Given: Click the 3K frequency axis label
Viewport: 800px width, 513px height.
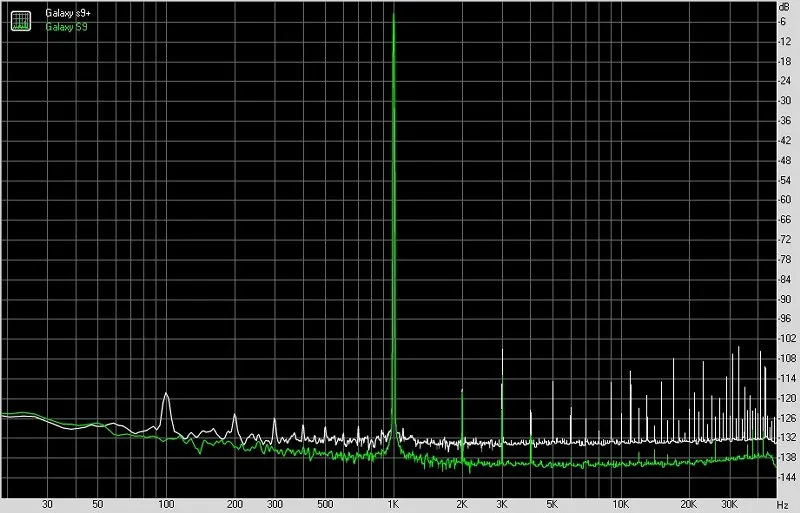Looking at the screenshot, I should tap(502, 504).
